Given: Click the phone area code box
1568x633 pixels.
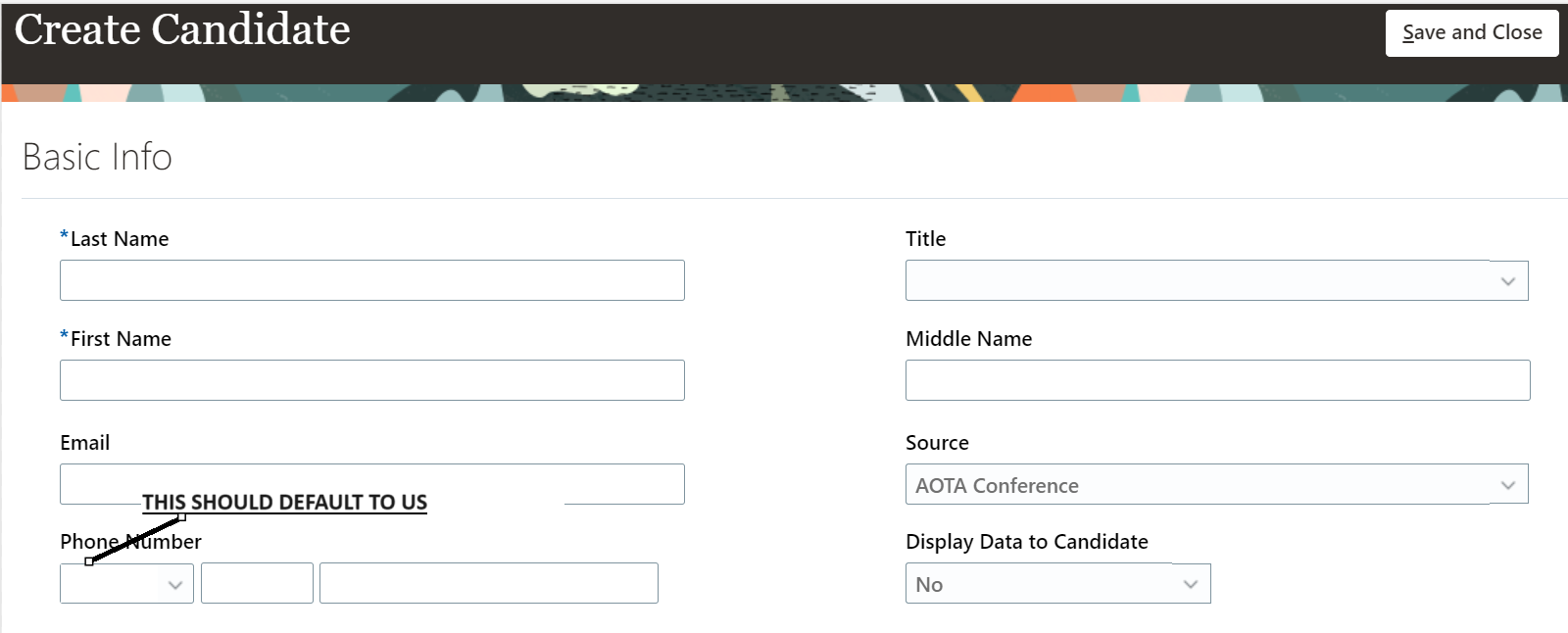Looking at the screenshot, I should point(257,583).
